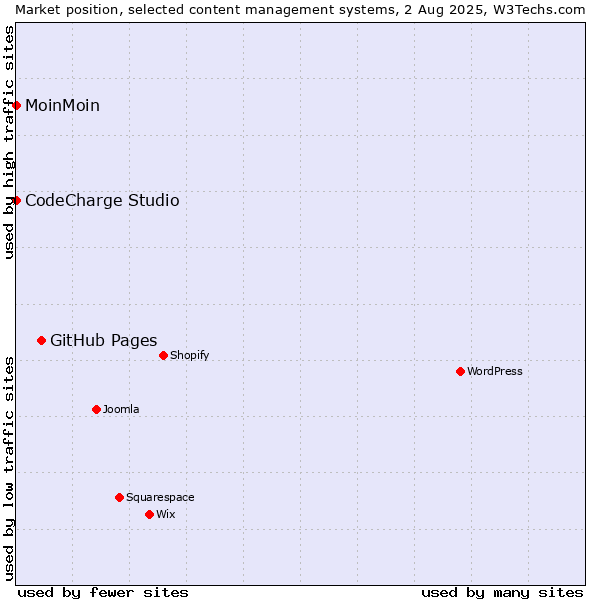The height and width of the screenshot is (600, 600).
Task: Click the Squarespace red data point
Action: click(119, 497)
